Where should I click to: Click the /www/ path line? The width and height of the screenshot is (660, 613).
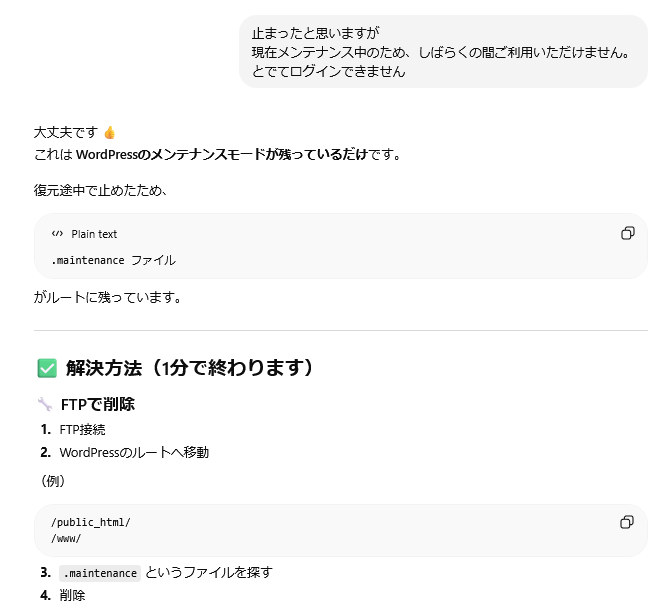click(x=66, y=538)
